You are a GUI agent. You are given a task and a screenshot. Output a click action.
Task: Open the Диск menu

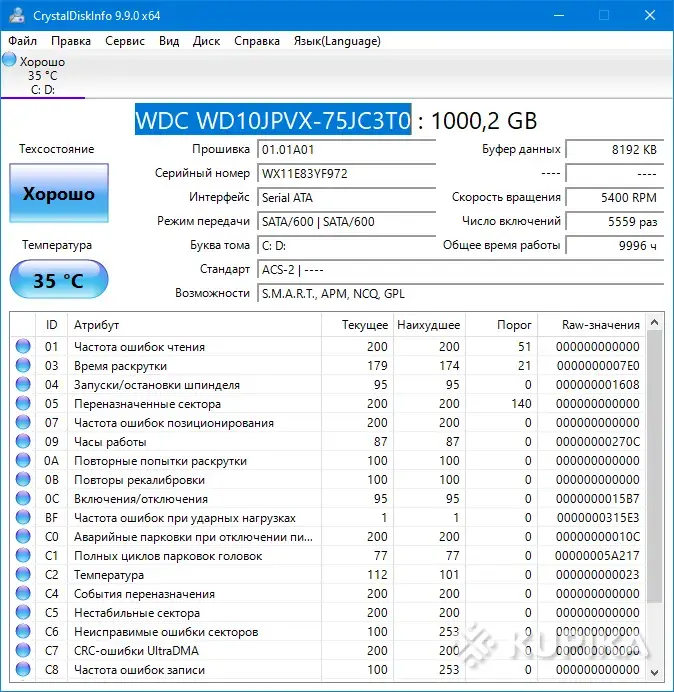click(x=206, y=41)
